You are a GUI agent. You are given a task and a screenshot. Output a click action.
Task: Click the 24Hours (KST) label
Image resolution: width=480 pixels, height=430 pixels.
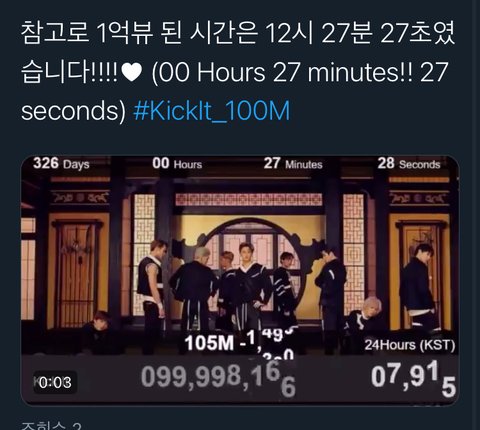click(410, 345)
